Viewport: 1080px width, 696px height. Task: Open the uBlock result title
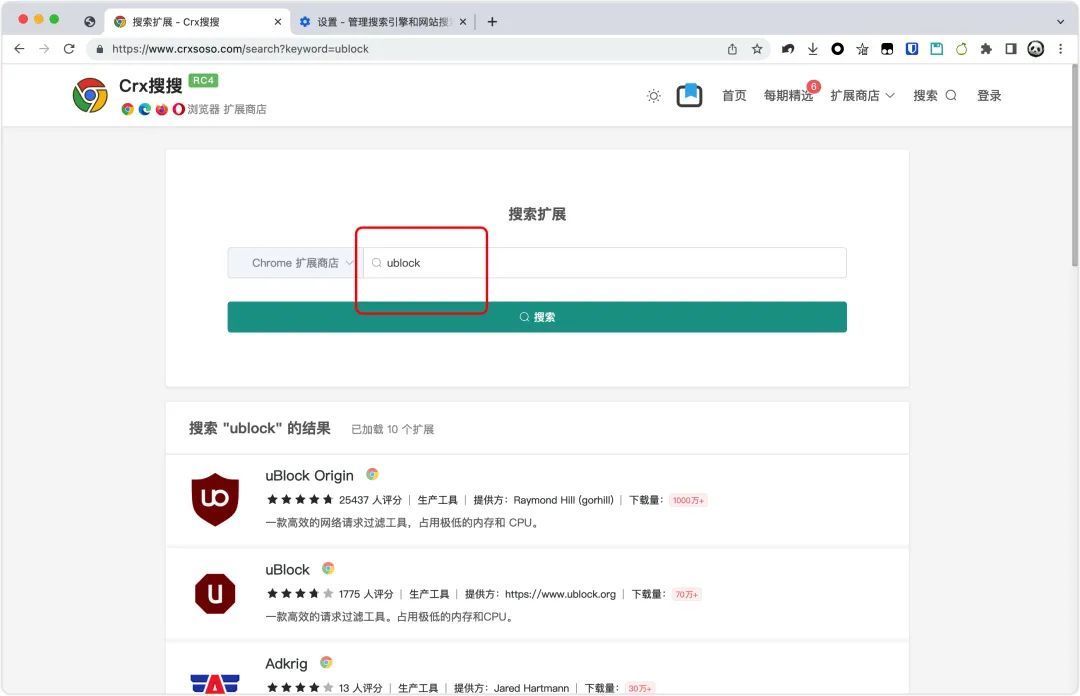point(287,570)
